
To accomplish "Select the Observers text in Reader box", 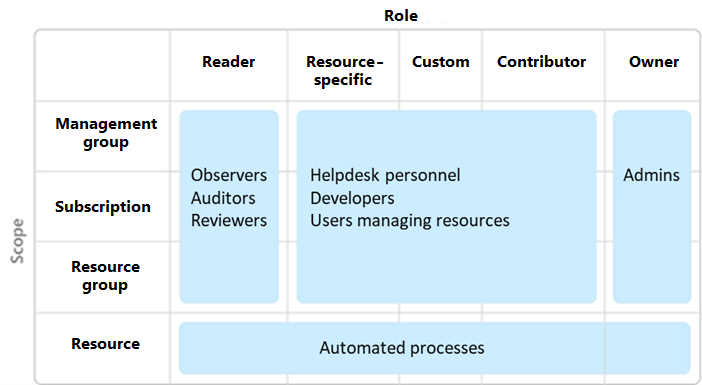I will click(x=229, y=175).
